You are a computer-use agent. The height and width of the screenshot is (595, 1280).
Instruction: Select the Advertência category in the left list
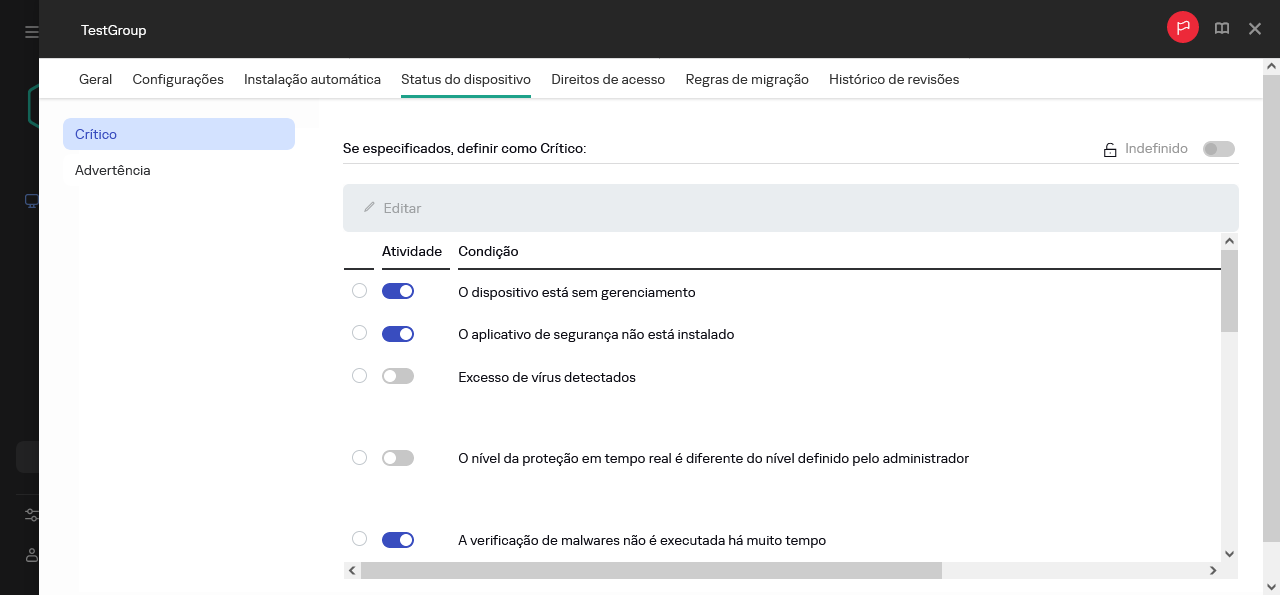click(112, 170)
